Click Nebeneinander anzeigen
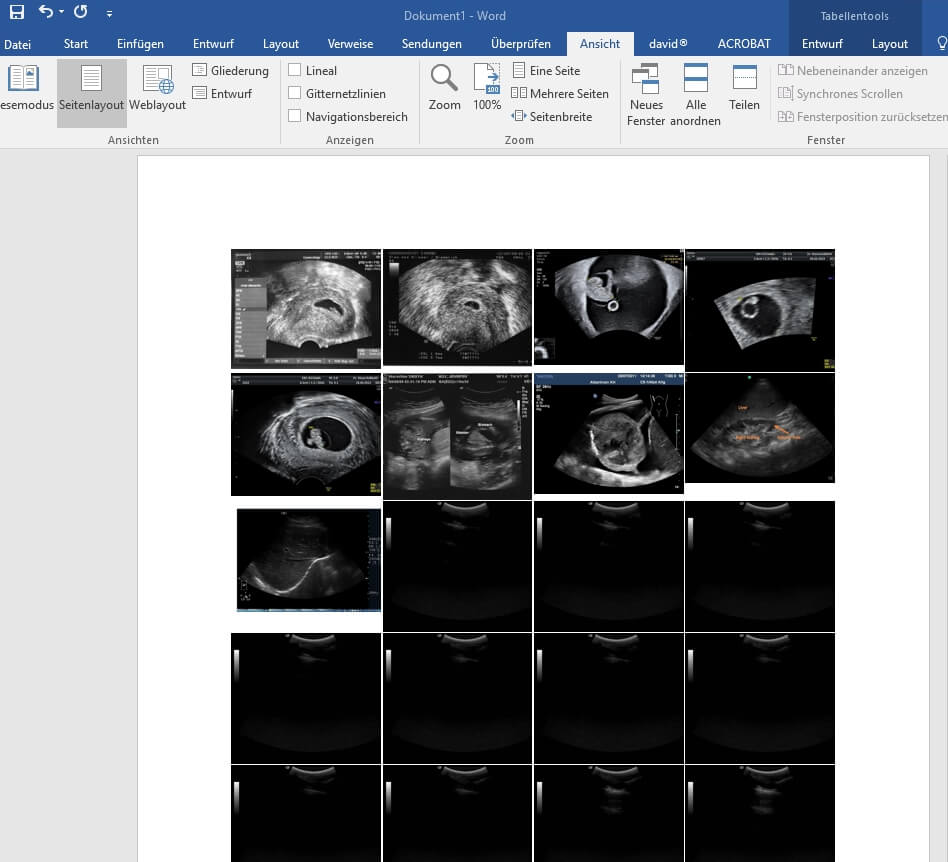Screen dimensions: 948x862 pos(852,71)
